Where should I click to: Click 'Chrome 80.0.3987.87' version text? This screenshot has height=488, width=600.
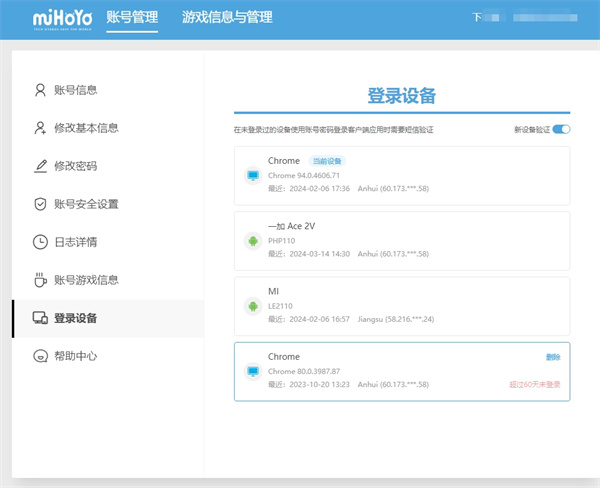(304, 371)
